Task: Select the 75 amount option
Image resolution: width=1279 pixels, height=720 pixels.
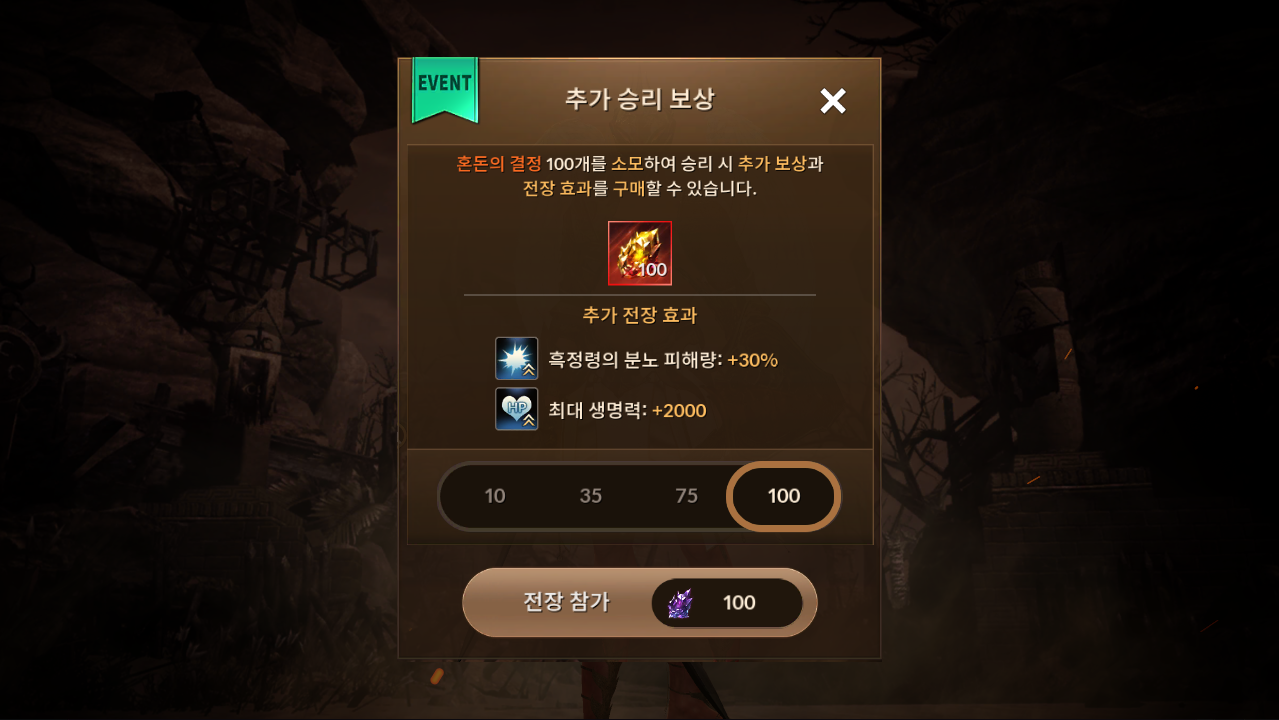Action: [x=687, y=496]
